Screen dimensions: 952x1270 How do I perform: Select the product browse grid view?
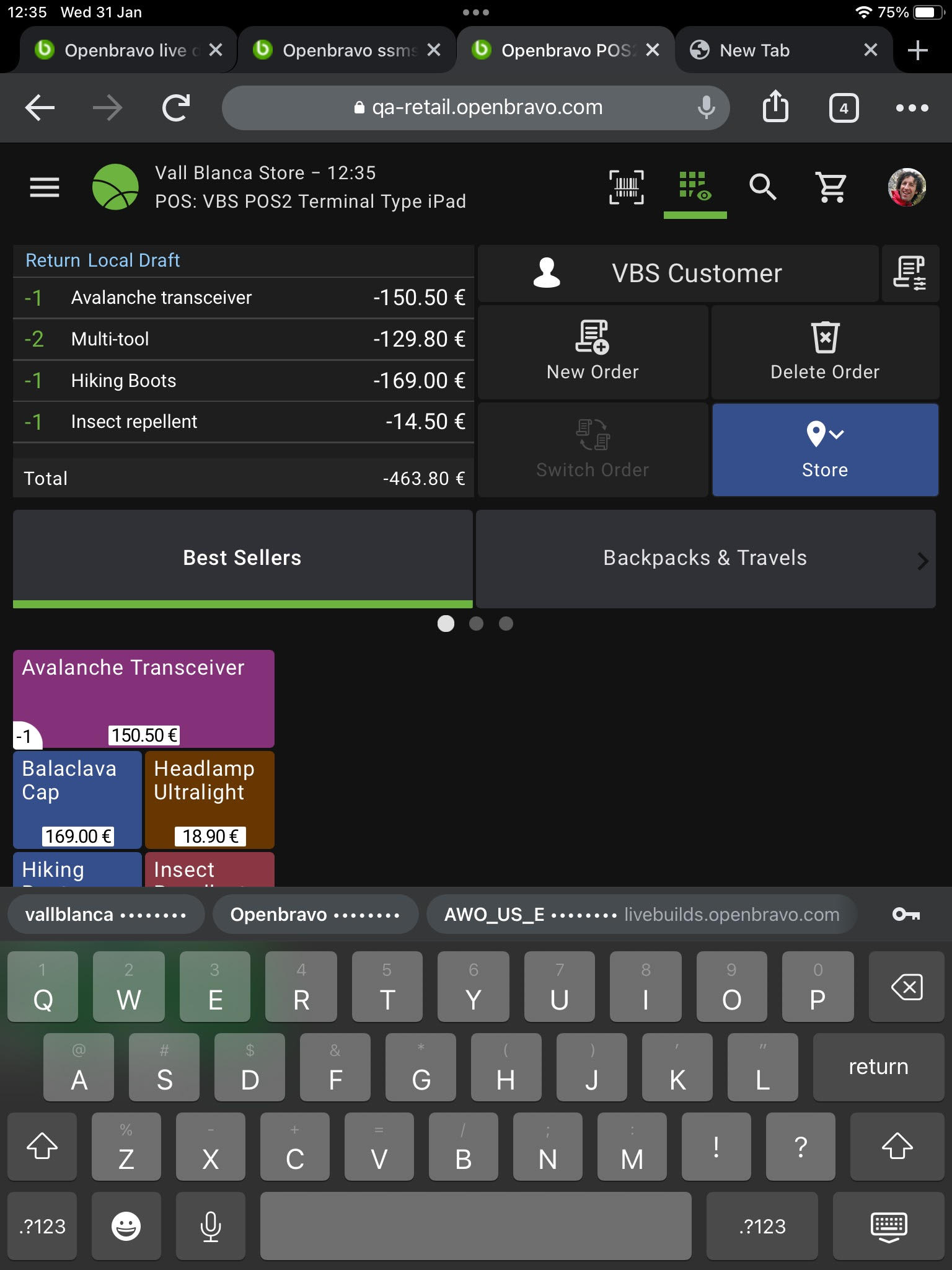(695, 187)
